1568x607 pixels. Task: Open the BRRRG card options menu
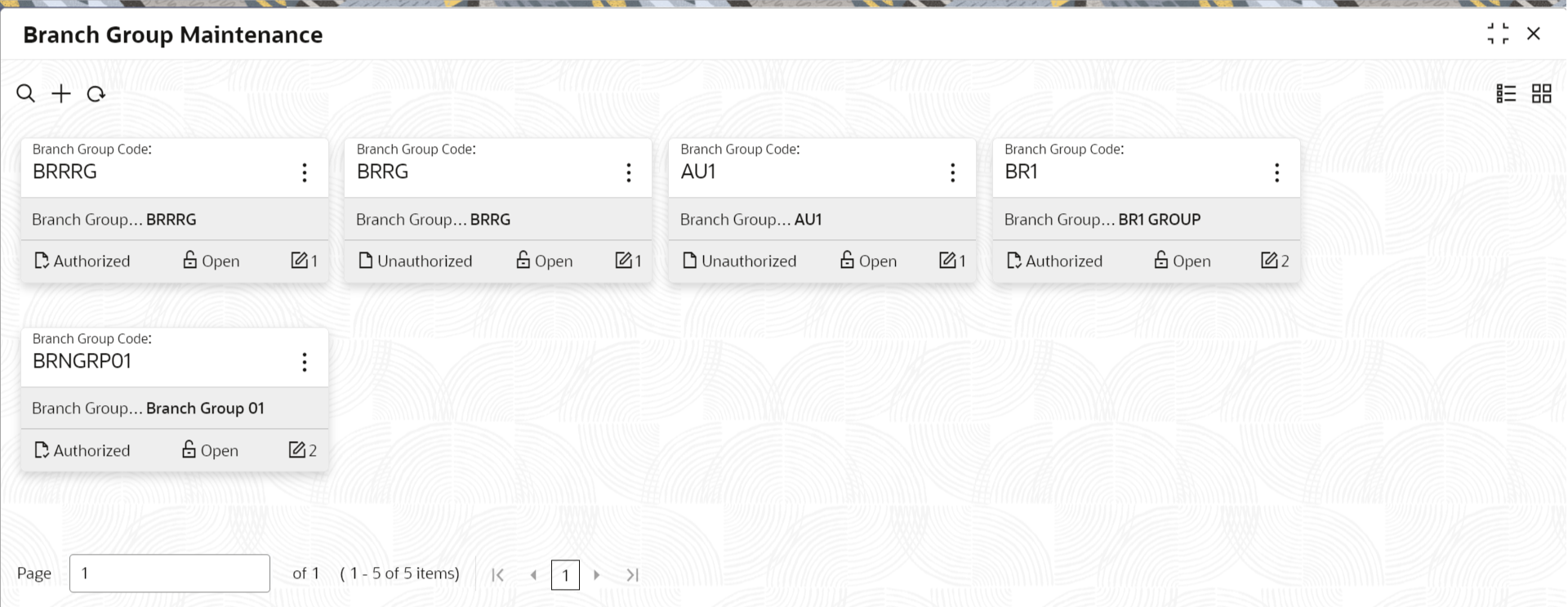(305, 172)
